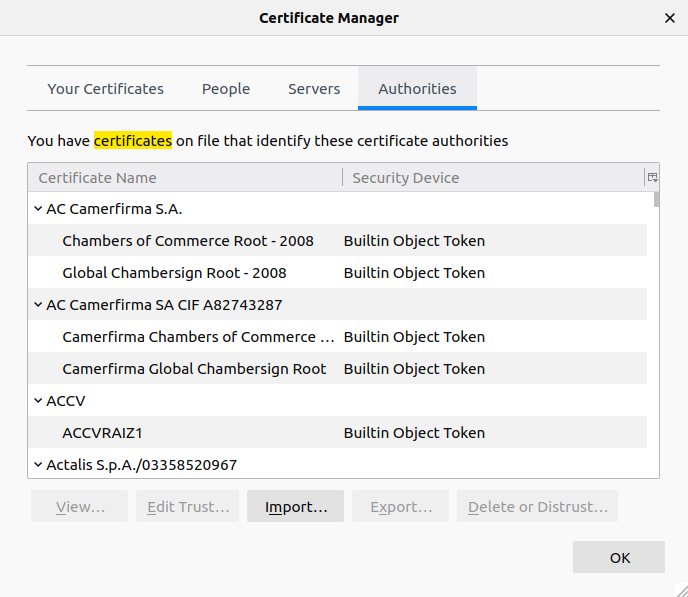Select the Authorities tab
The image size is (688, 597).
(417, 89)
